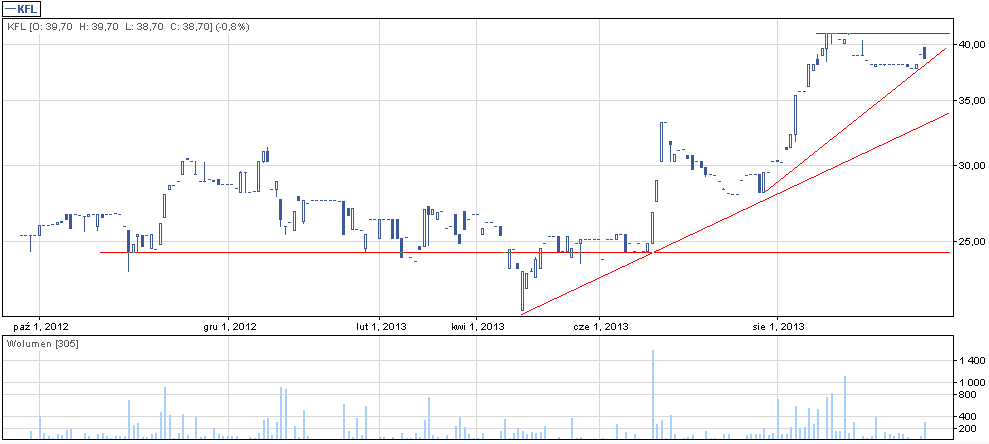Click the 800 volume axis label
Viewport: 989px width, 444px height.
click(x=968, y=395)
